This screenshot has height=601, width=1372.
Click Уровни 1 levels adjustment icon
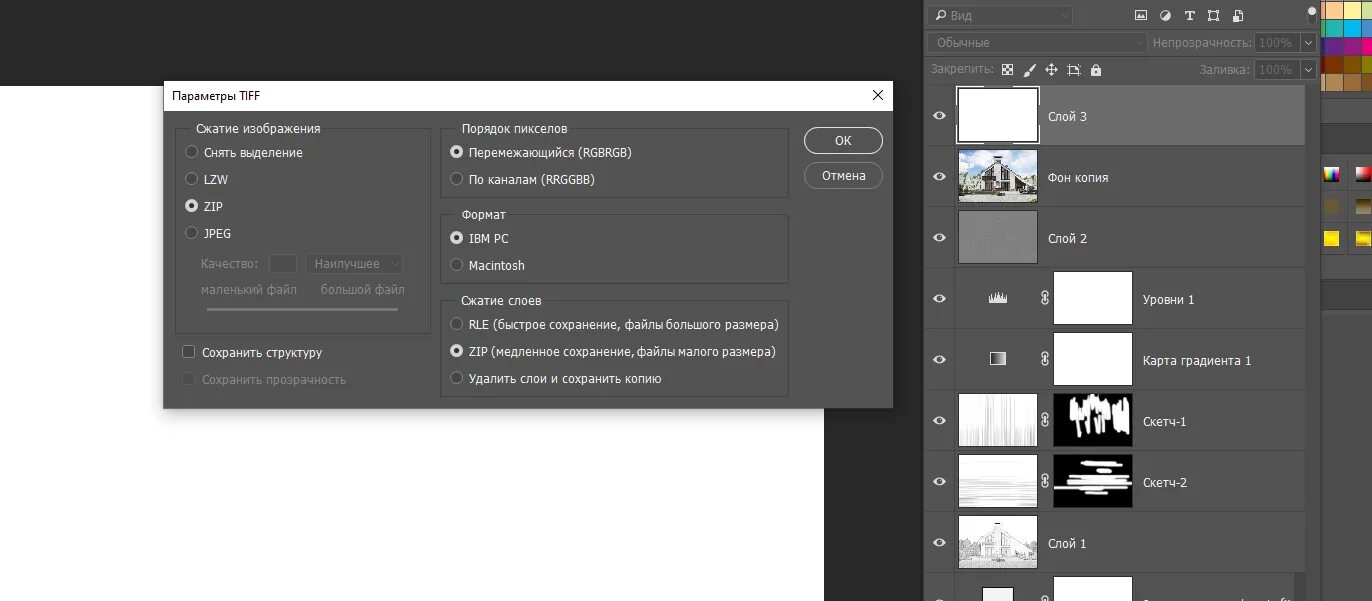997,298
